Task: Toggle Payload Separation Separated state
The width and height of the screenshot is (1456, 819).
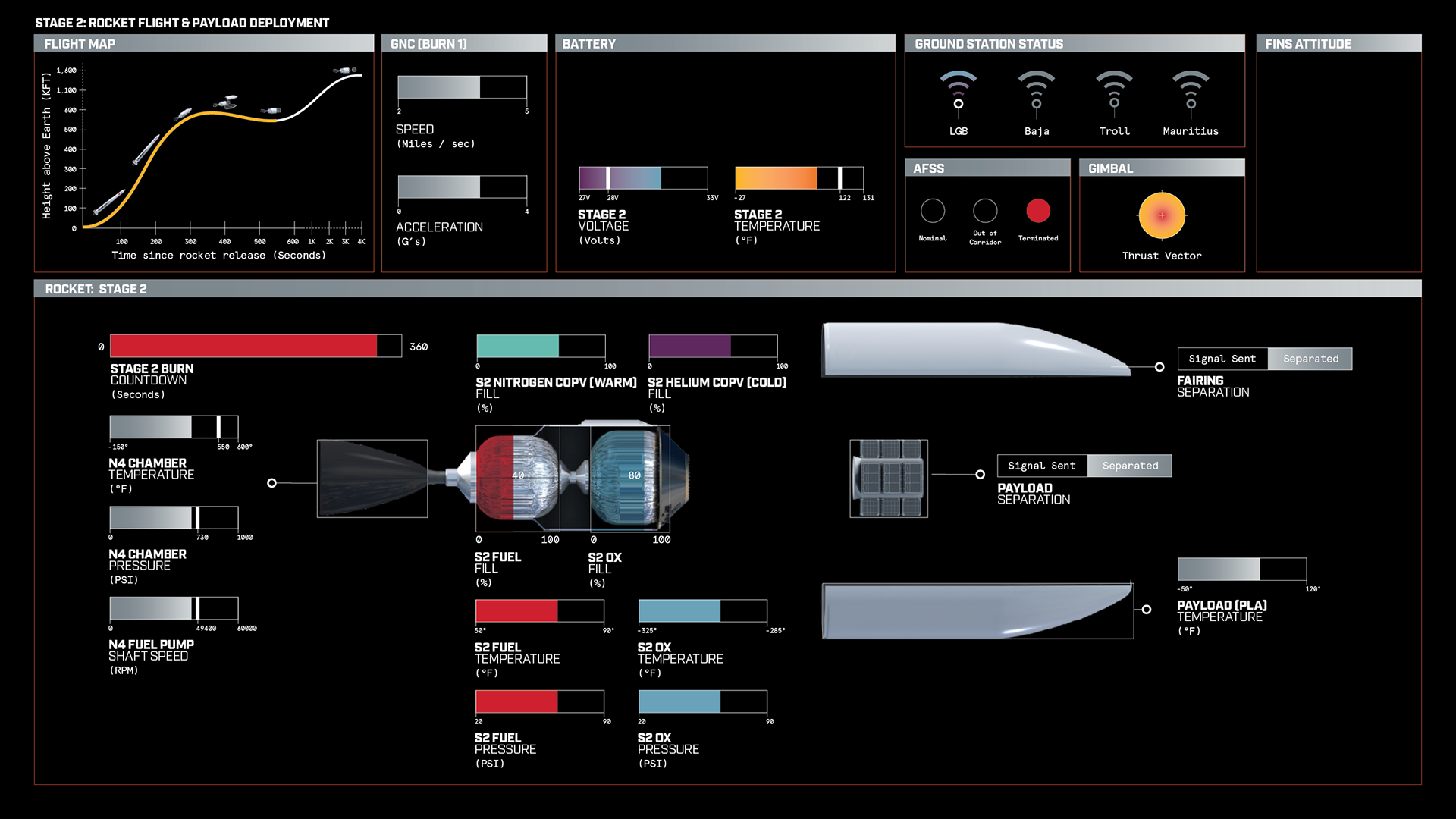Action: tap(1130, 466)
